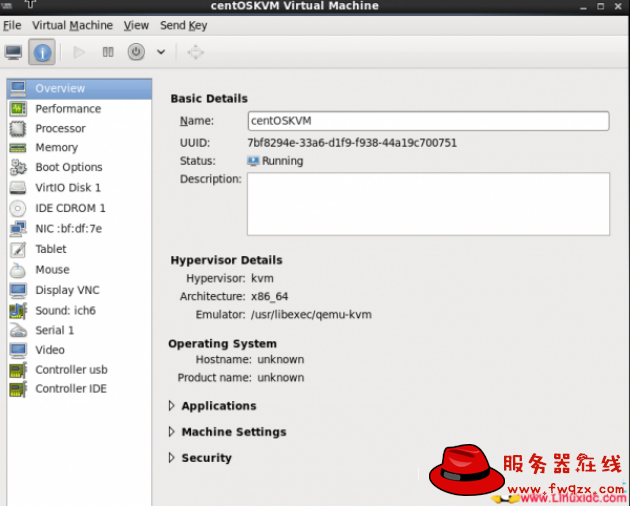The image size is (630, 506).
Task: Click the Product name value unknown
Action: [x=280, y=378]
